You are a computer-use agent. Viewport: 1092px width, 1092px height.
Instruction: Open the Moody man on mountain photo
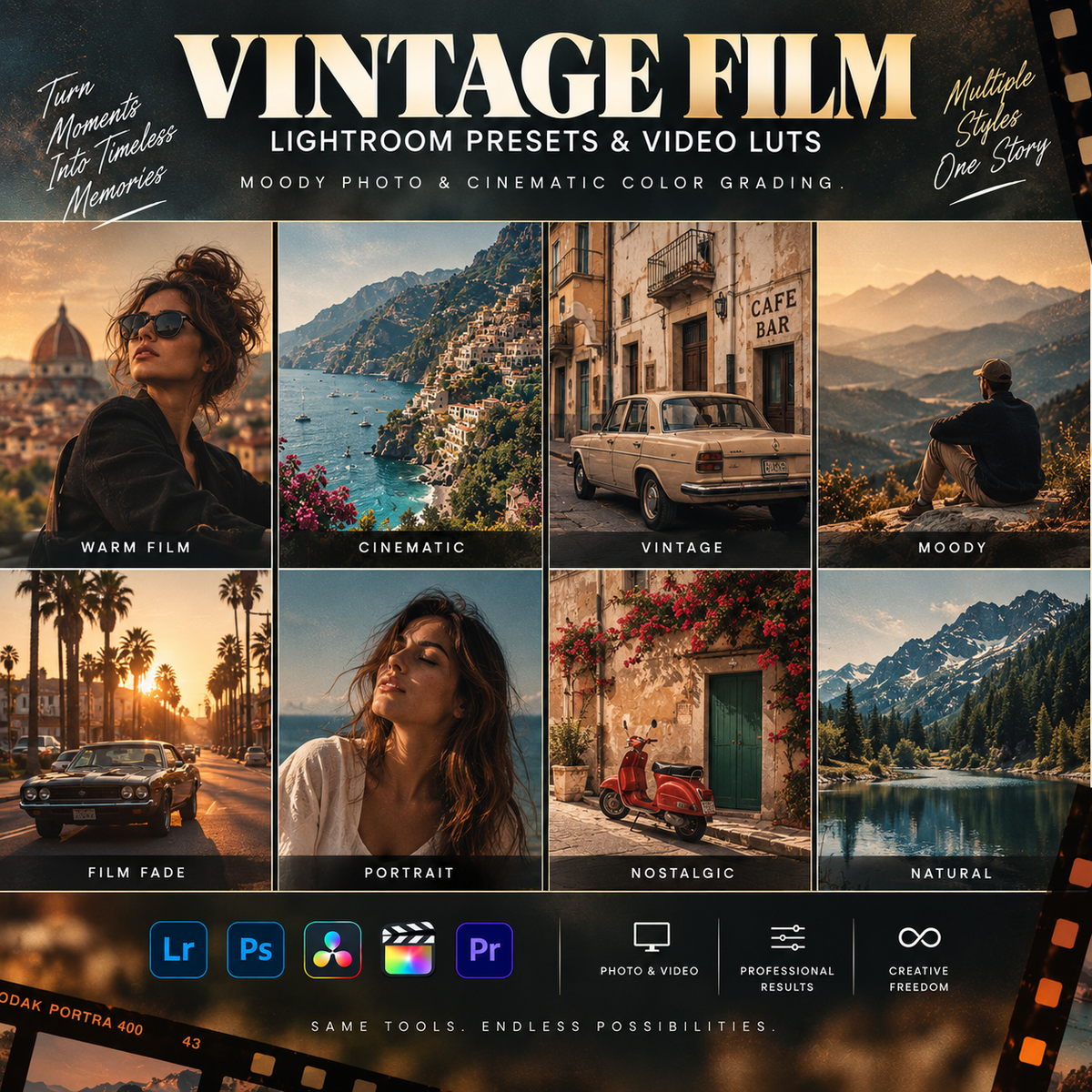[954, 394]
